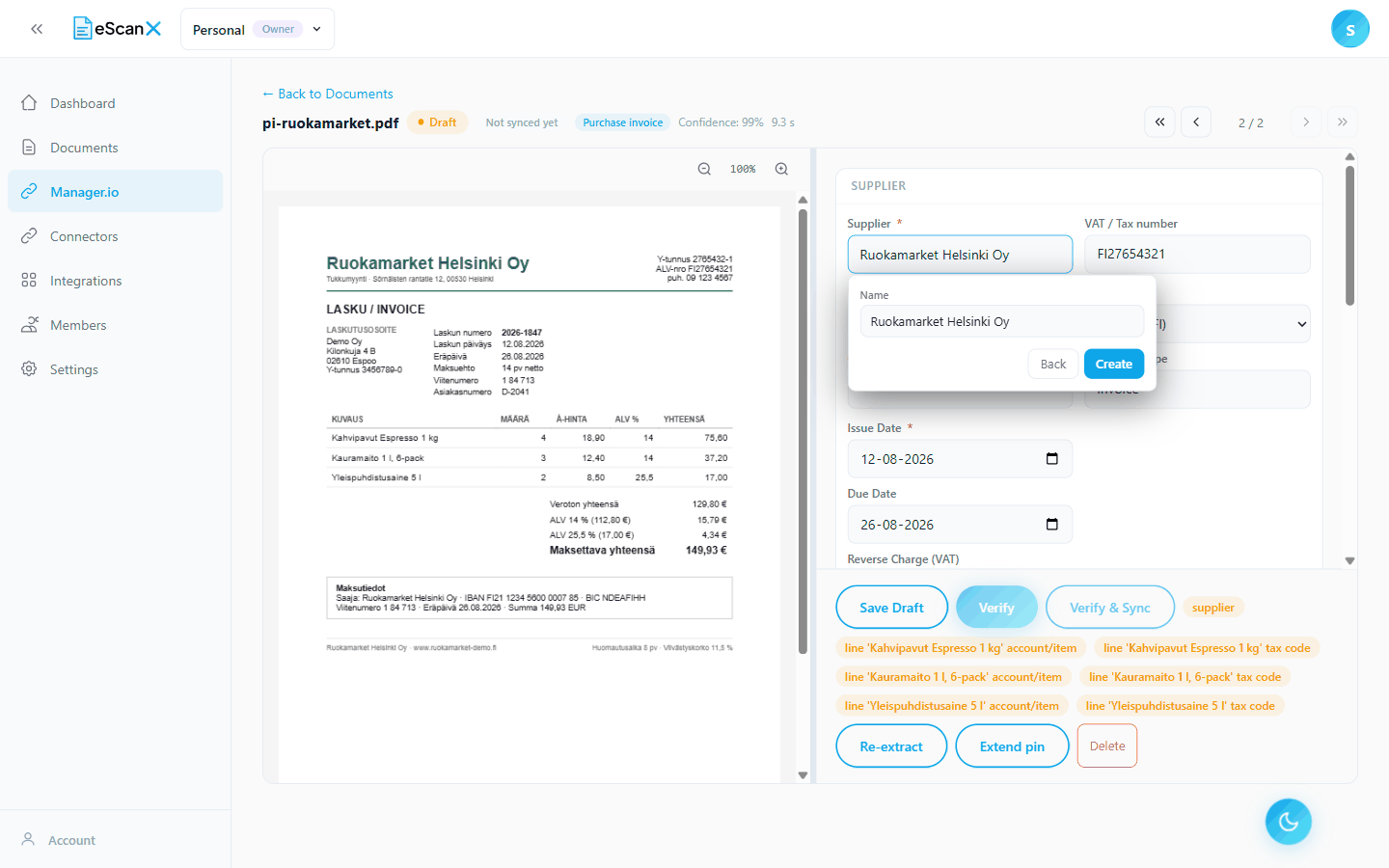Edit the VAT / Tax number field
1389x868 pixels.
(1197, 255)
